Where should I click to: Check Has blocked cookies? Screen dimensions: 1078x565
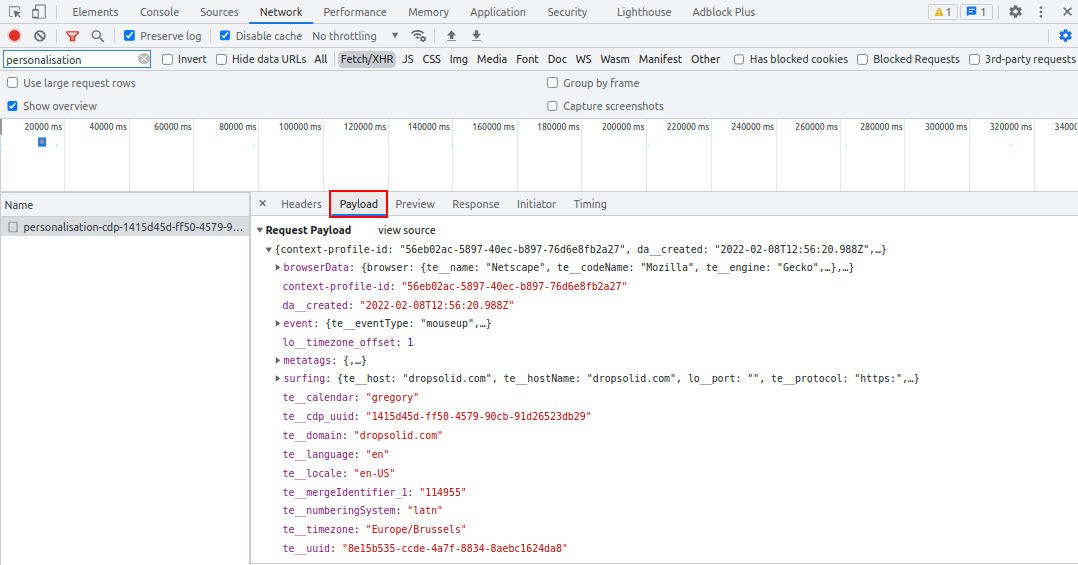(739, 59)
